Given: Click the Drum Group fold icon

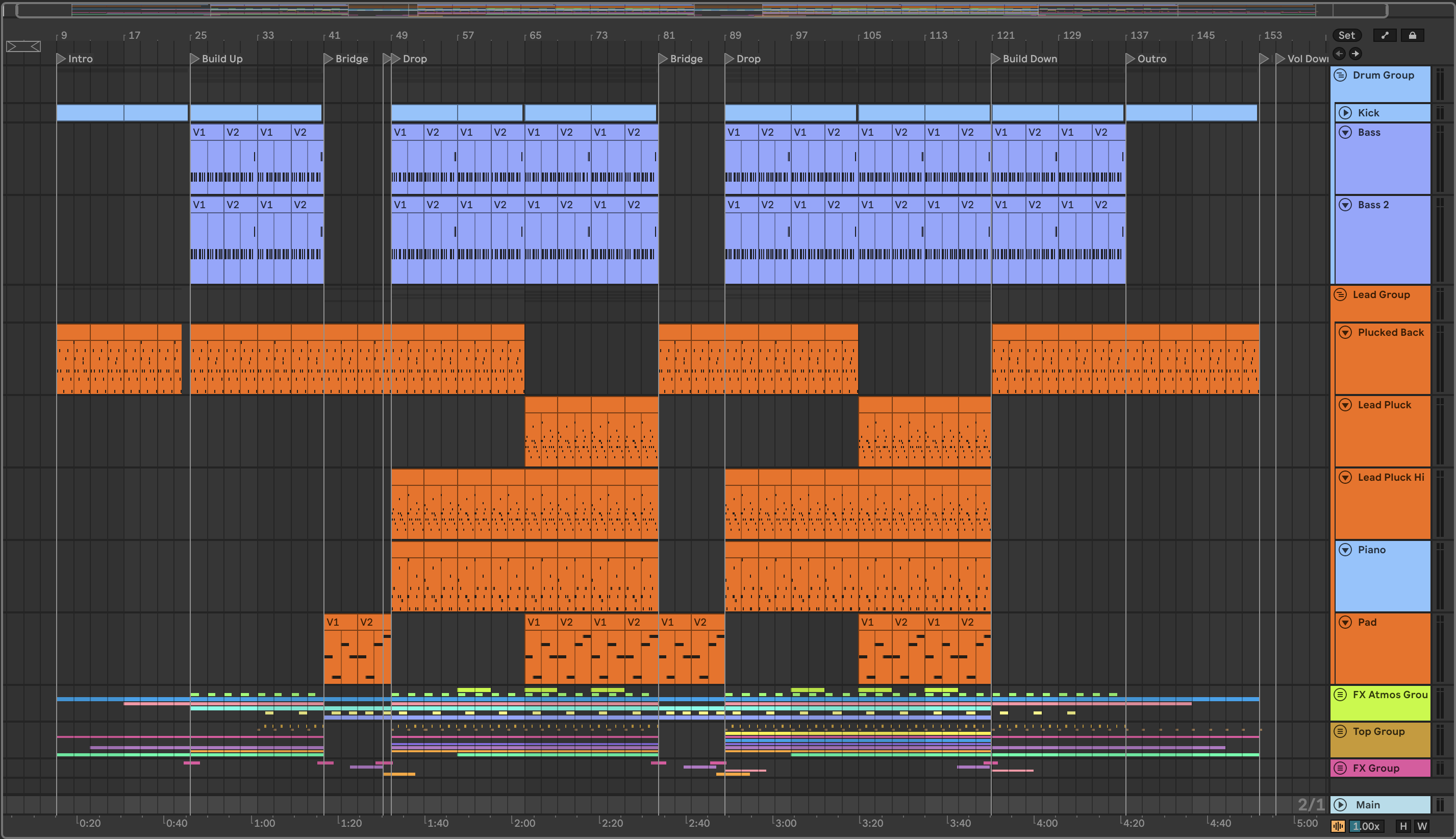Looking at the screenshot, I should pos(1340,75).
